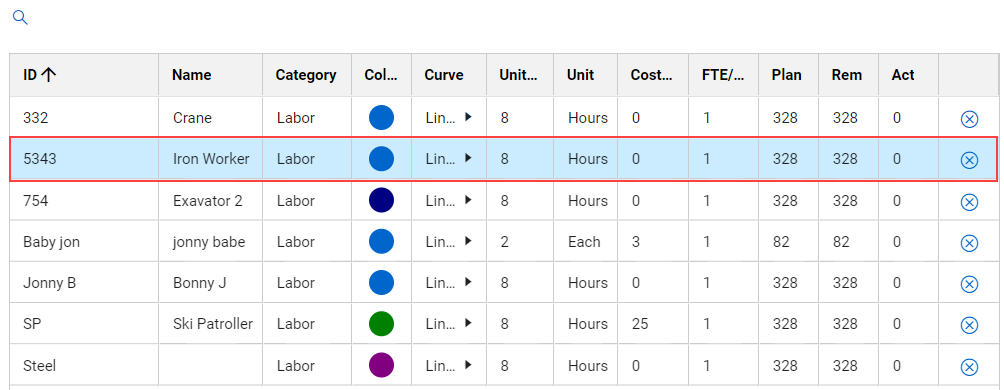
Task: Delete the Steel resource row
Action: [x=969, y=367]
